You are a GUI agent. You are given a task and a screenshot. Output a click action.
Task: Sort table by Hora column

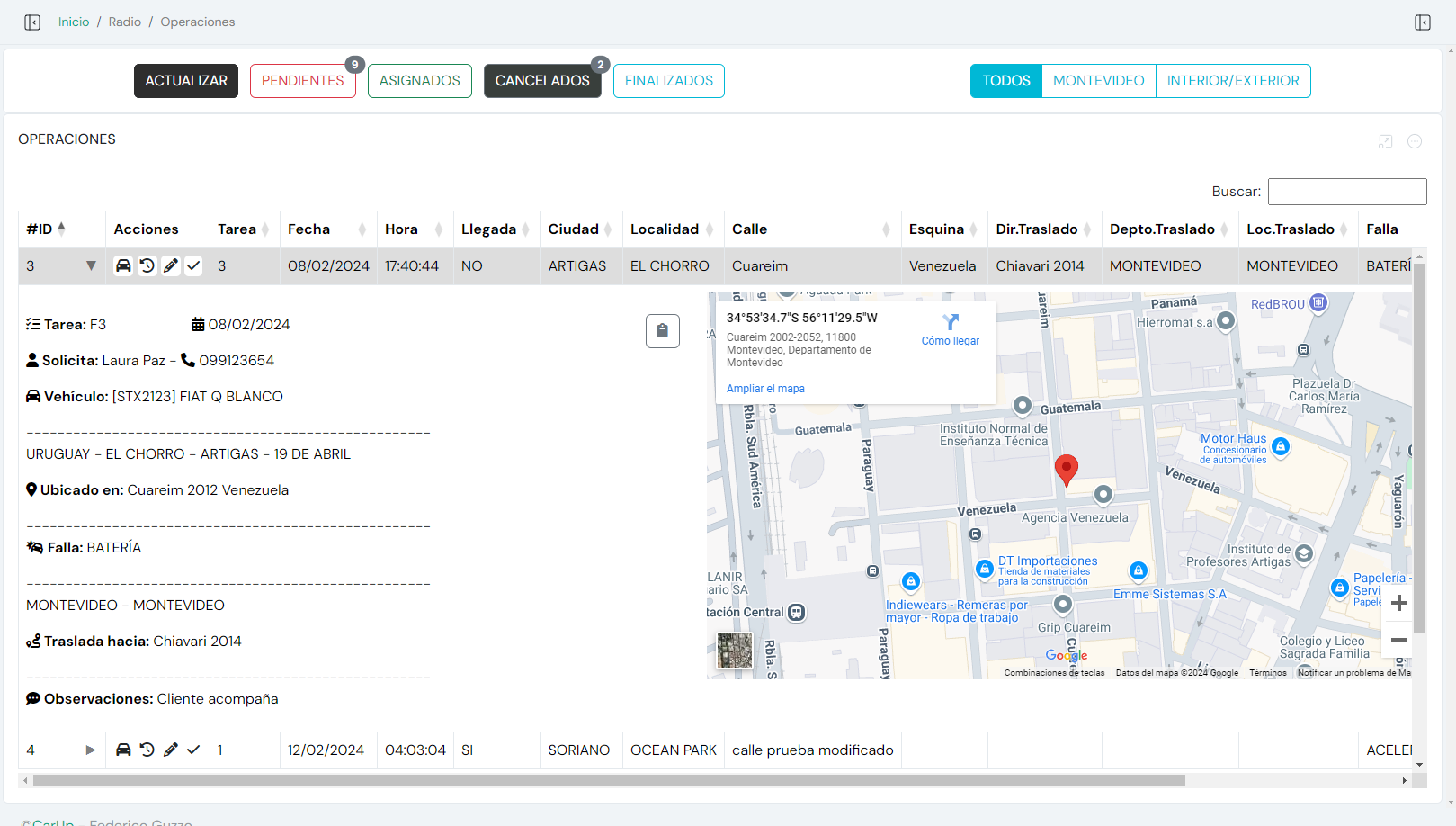coord(415,229)
